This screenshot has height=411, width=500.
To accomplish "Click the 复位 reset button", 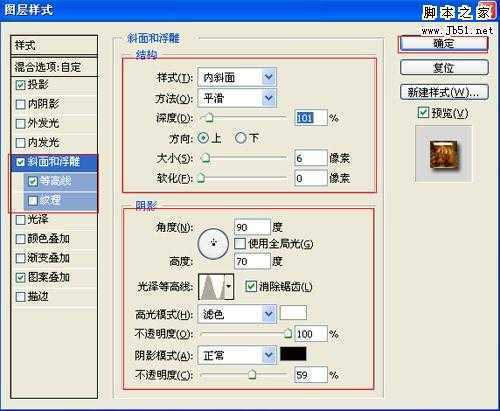I will (x=444, y=68).
